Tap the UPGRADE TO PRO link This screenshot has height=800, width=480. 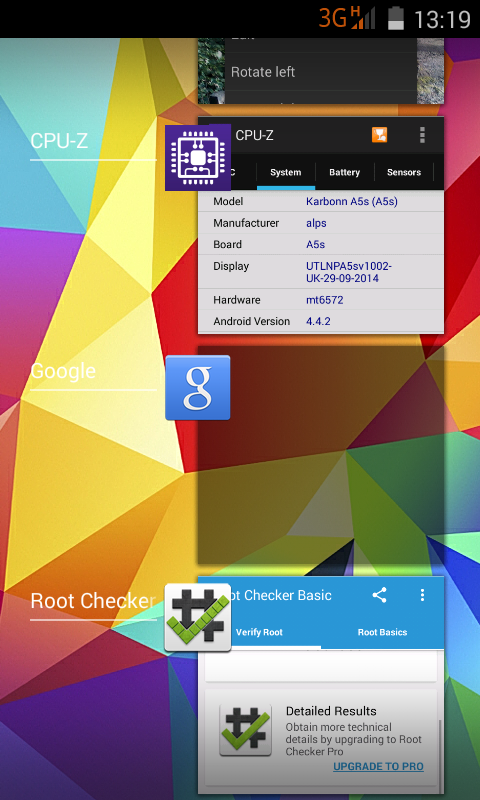coord(378,766)
